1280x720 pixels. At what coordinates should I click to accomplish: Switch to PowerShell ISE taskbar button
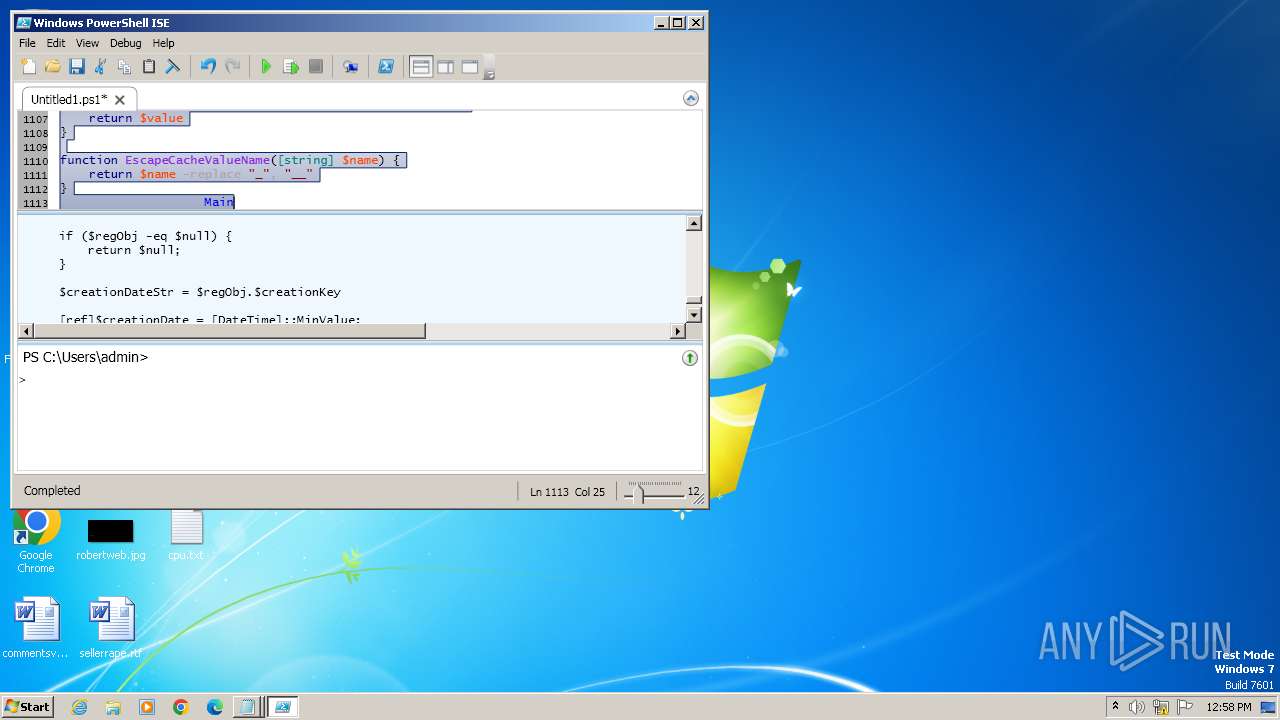pos(283,707)
